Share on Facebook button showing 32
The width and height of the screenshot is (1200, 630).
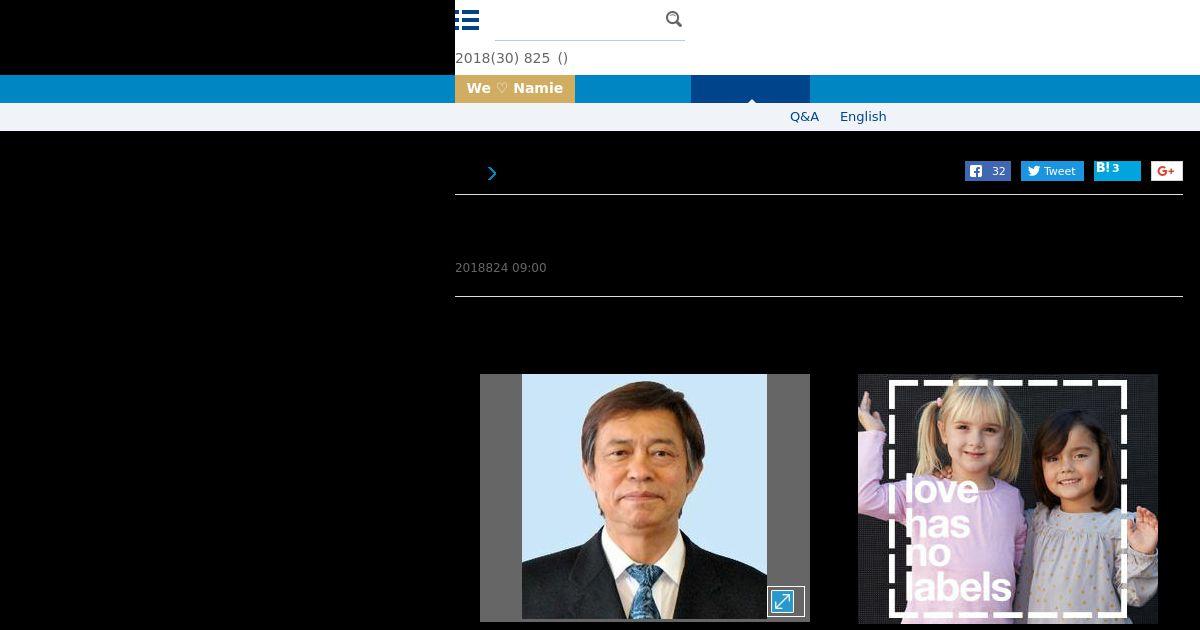click(x=988, y=171)
